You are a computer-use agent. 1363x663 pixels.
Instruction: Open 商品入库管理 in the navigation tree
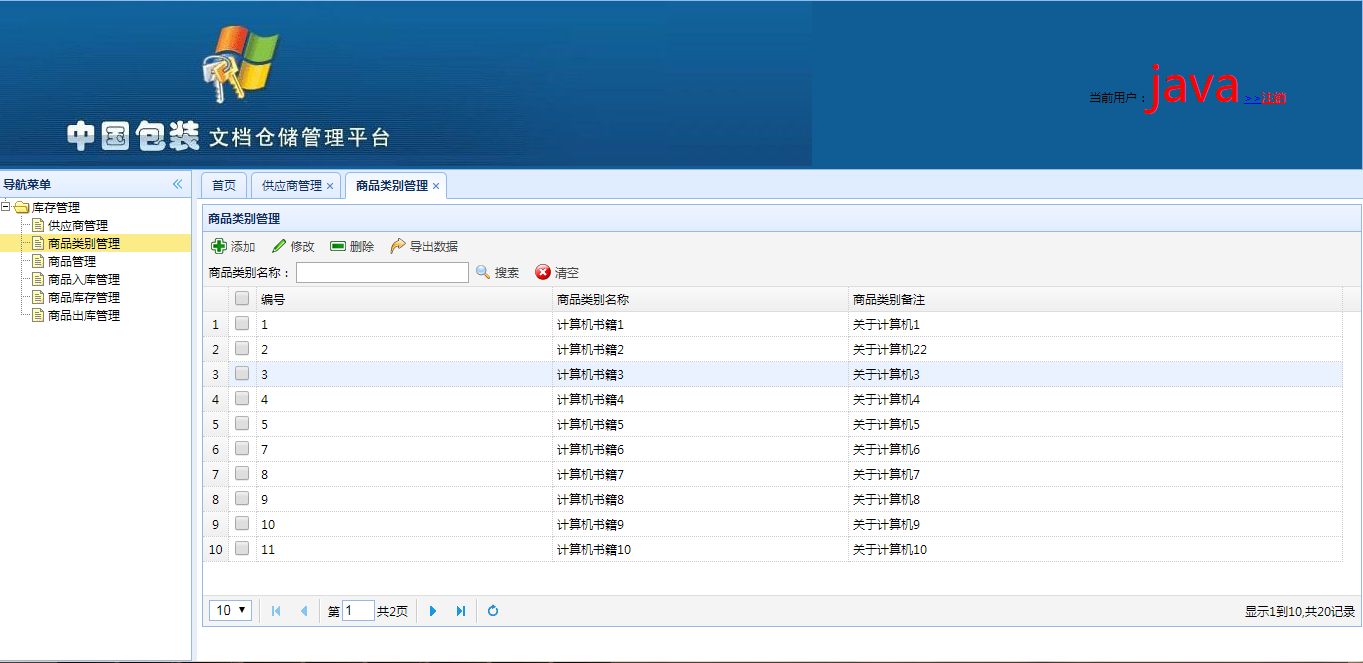click(83, 279)
